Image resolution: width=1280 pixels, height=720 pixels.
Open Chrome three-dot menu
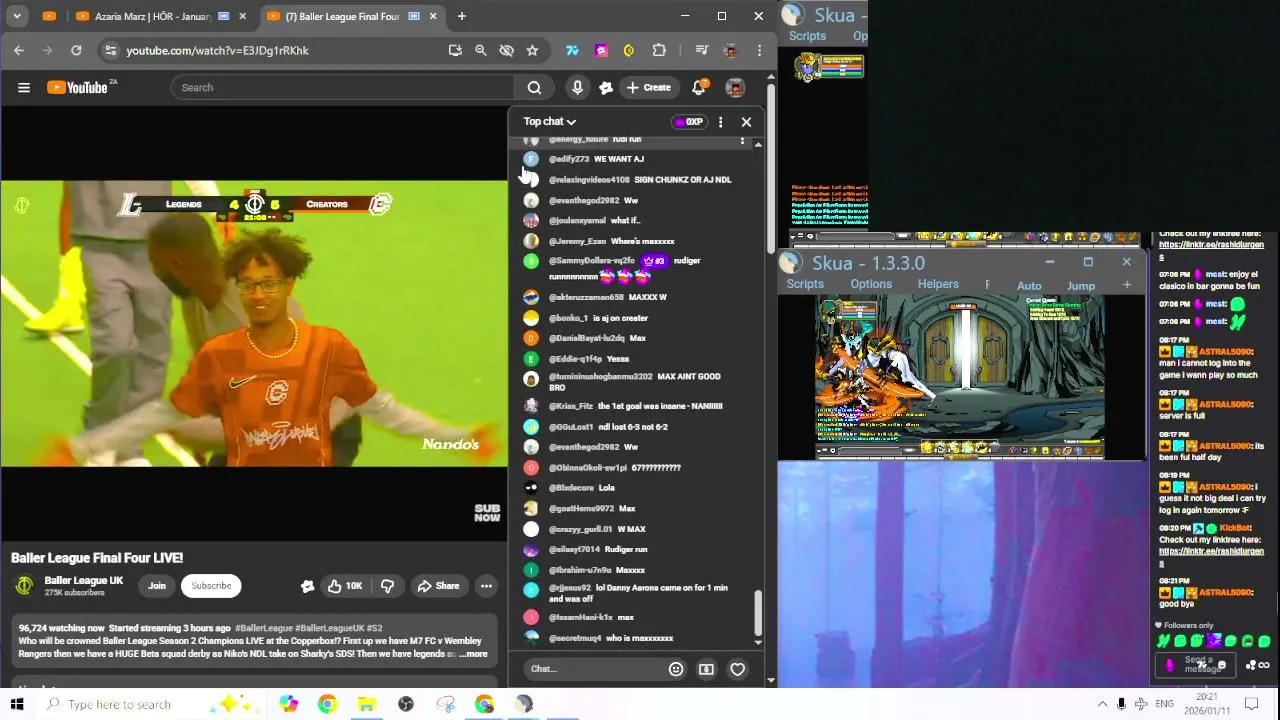click(760, 50)
